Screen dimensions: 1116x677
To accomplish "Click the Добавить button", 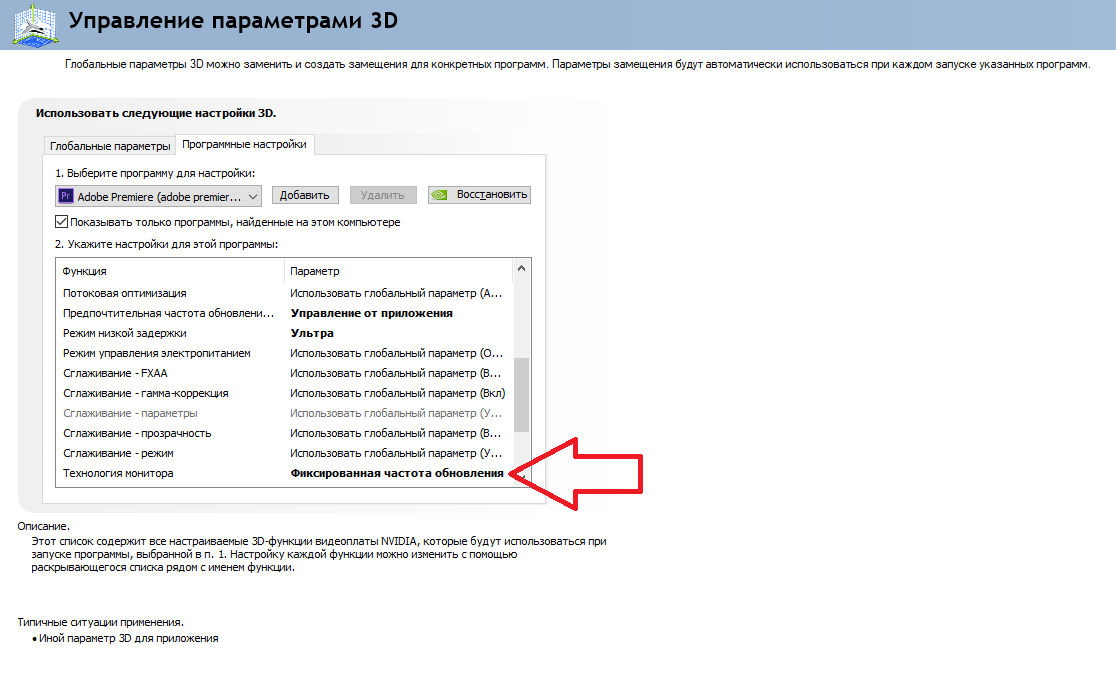I will pyautogui.click(x=305, y=195).
